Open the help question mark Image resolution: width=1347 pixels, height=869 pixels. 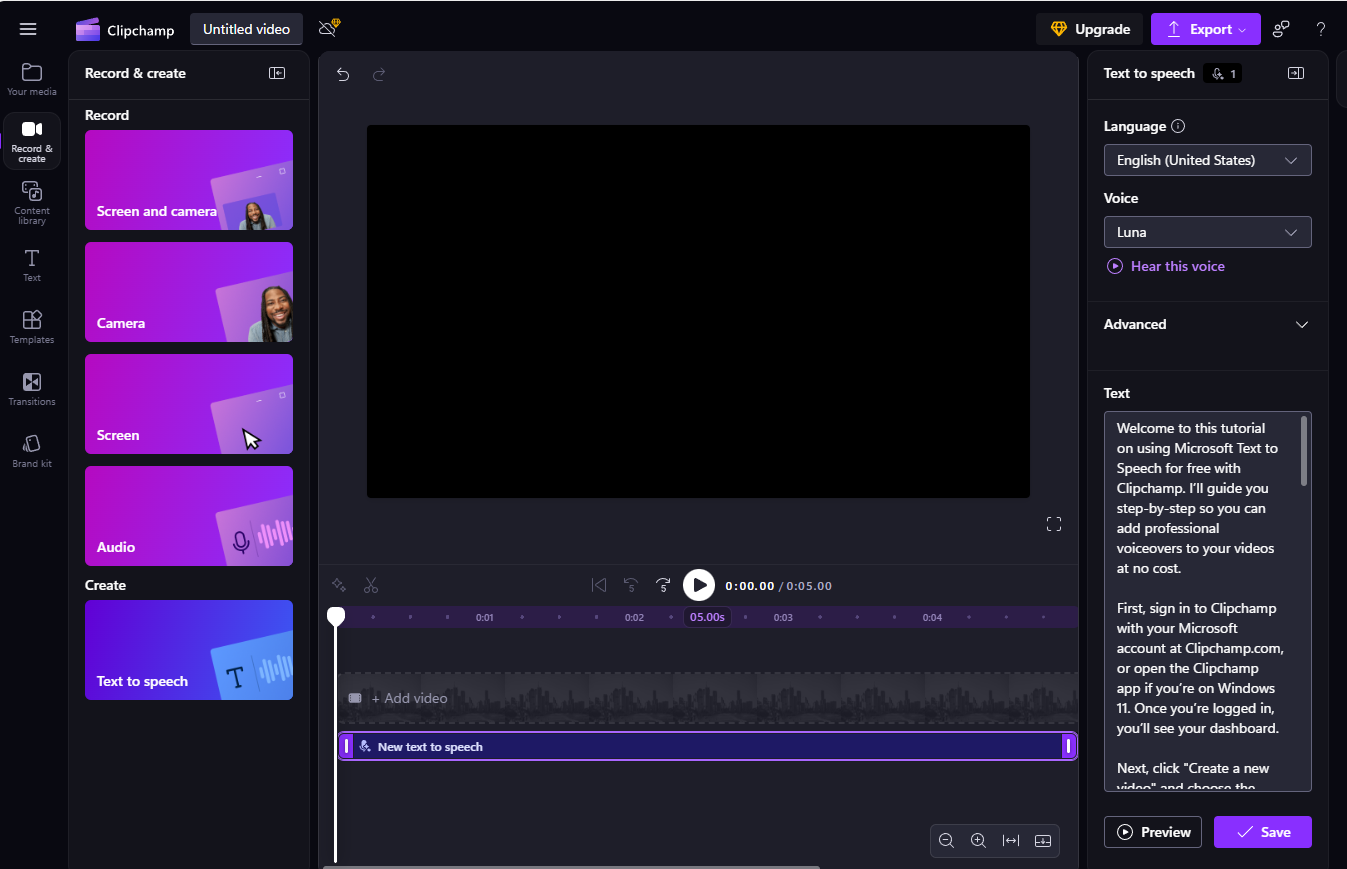(1320, 29)
